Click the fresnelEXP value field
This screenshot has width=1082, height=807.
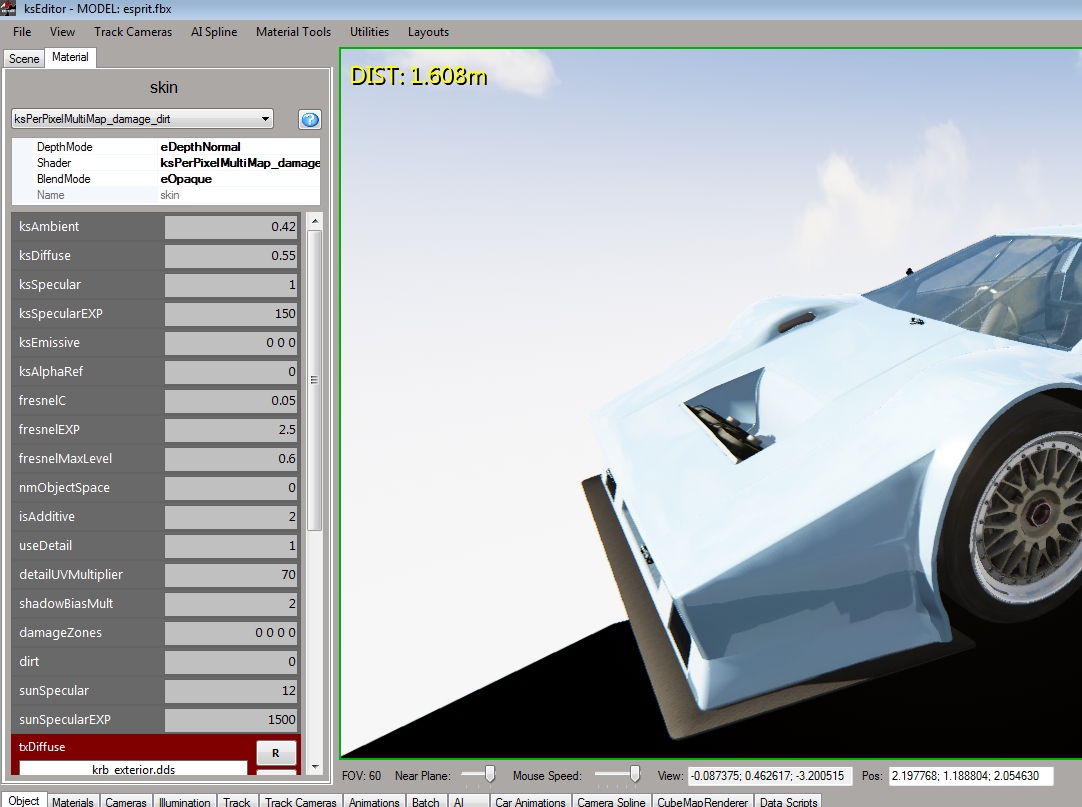coord(231,429)
